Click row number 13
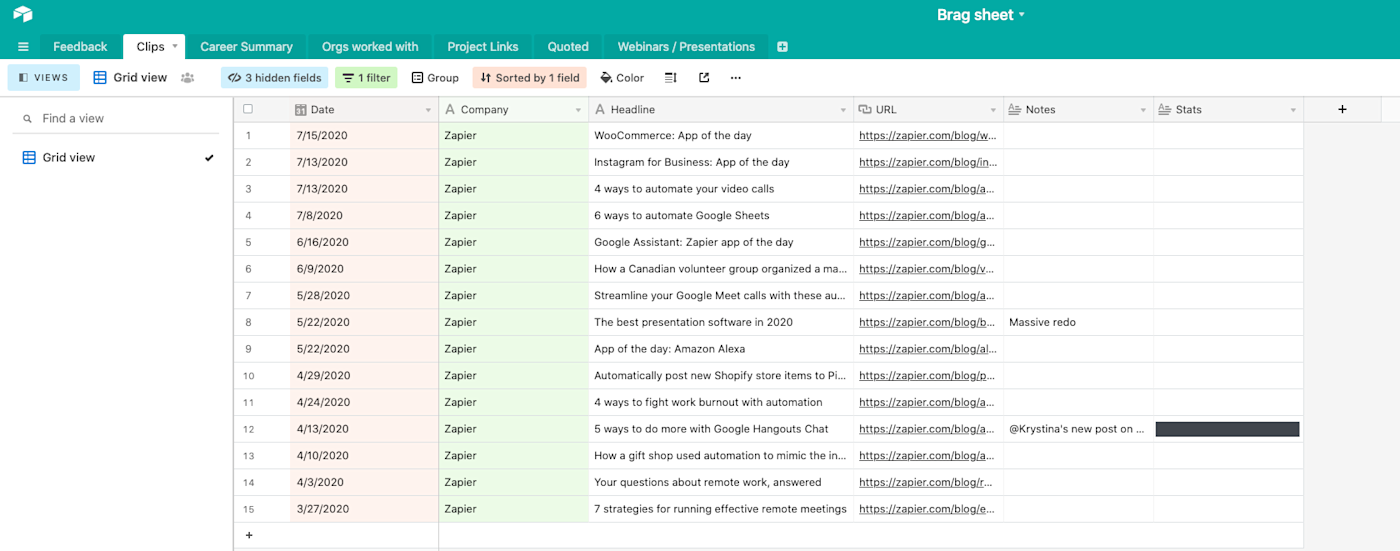Viewport: 1400px width, 551px height. 248,456
